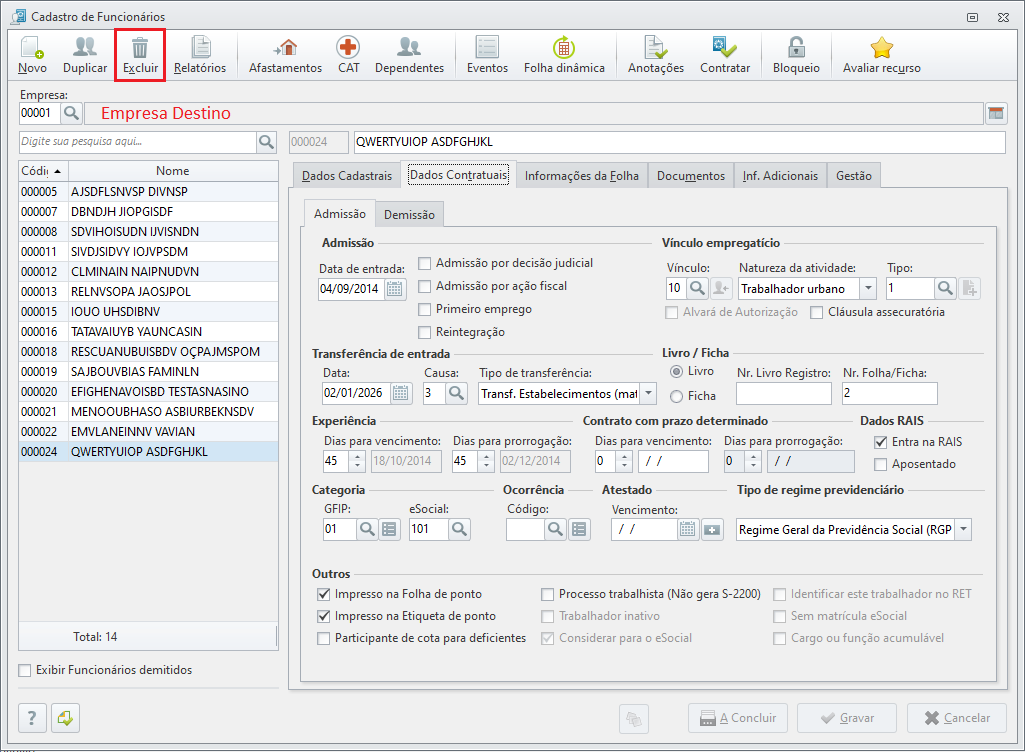Expand the Natureza da atividade dropdown
This screenshot has height=752, width=1025.
point(867,288)
